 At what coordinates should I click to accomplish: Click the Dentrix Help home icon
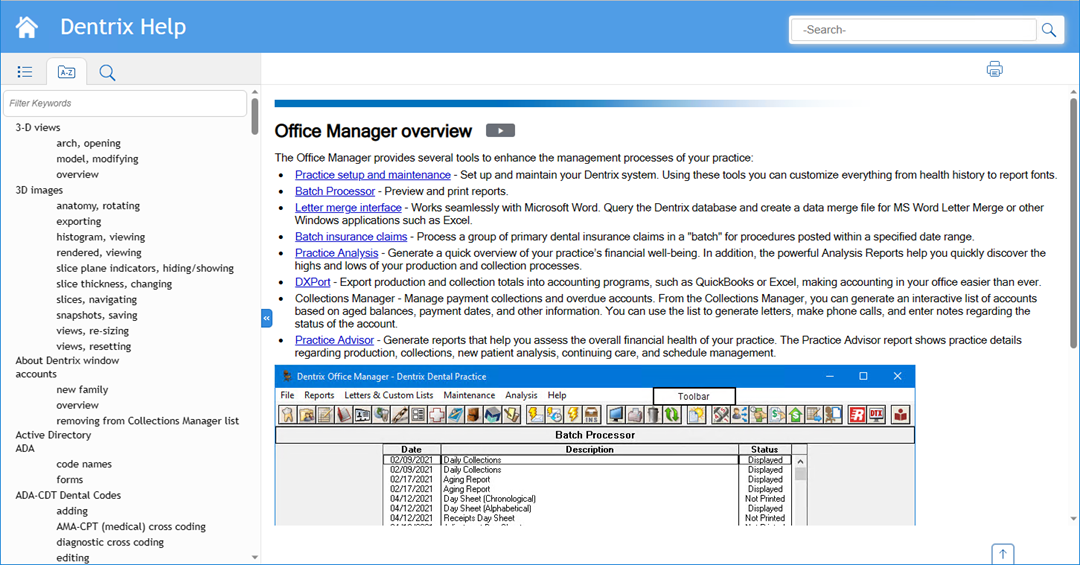[27, 27]
